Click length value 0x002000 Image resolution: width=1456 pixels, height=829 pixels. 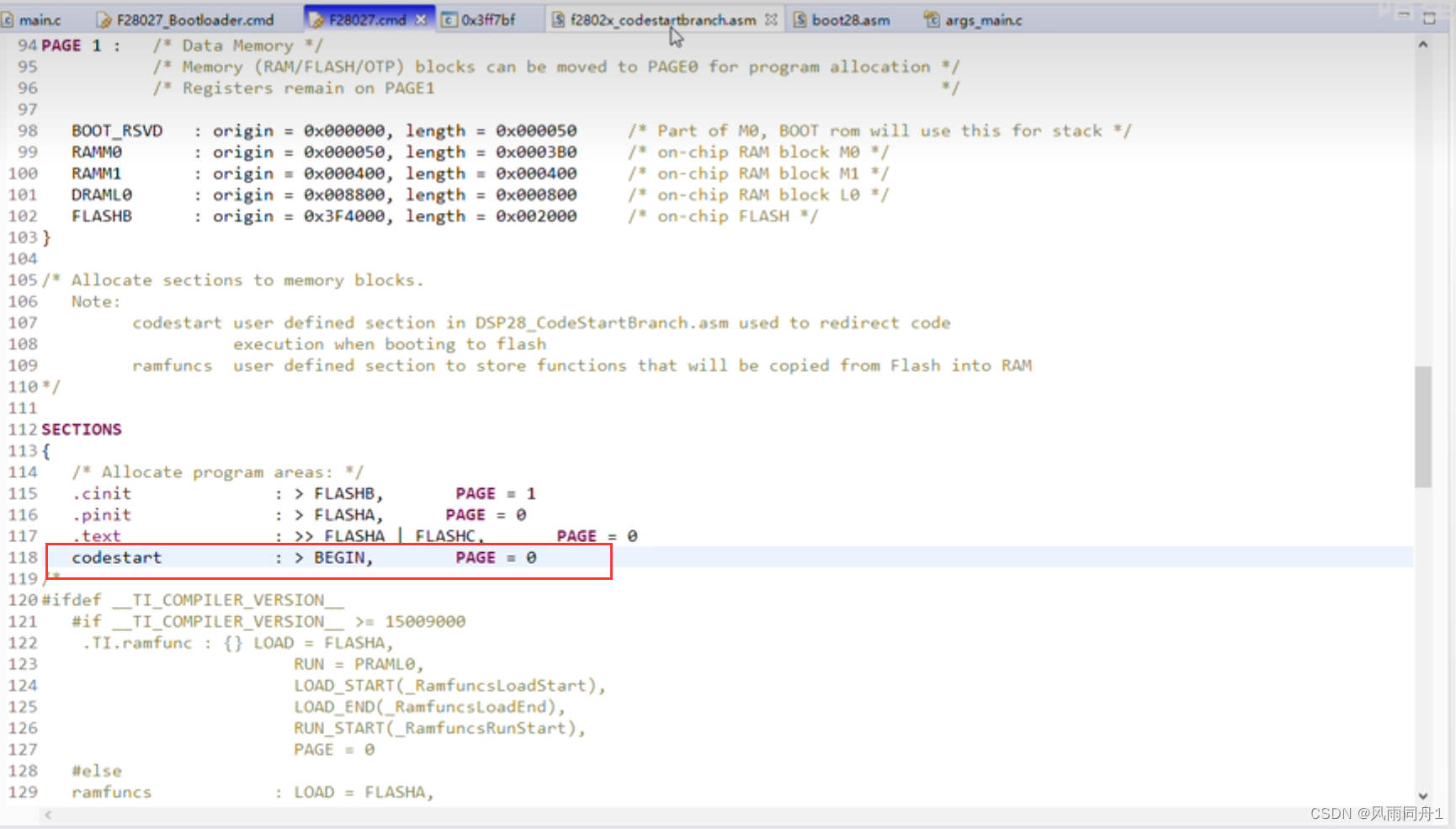click(x=536, y=216)
